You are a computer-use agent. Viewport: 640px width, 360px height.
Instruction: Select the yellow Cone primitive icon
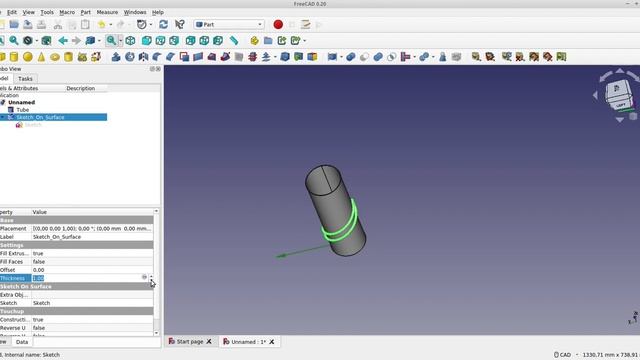[x=41, y=57]
